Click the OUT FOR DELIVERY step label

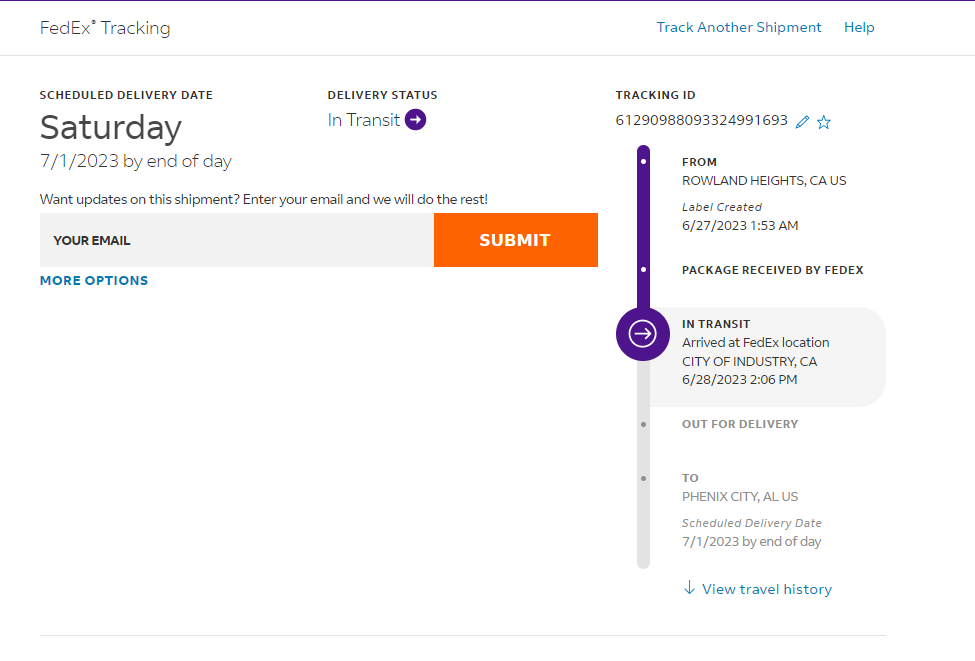(x=740, y=424)
